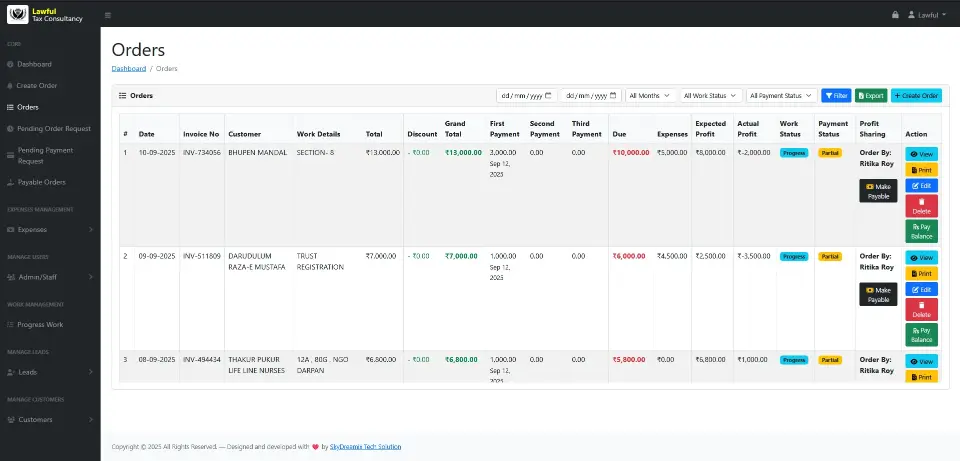960x461 pixels.
Task: Expand the Expenses sidebar submenu
Action: [50, 230]
